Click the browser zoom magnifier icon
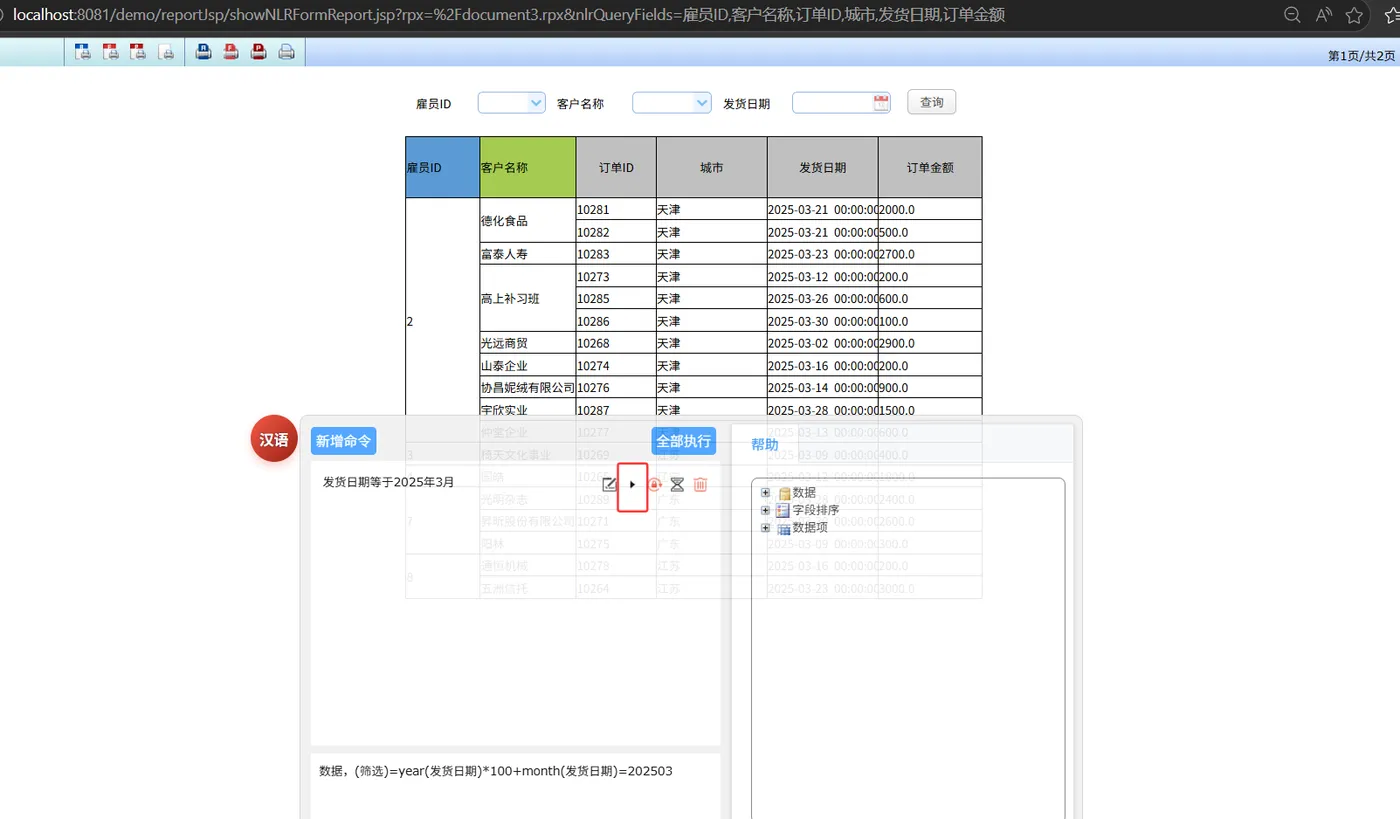The height and width of the screenshot is (819, 1400). click(1292, 15)
